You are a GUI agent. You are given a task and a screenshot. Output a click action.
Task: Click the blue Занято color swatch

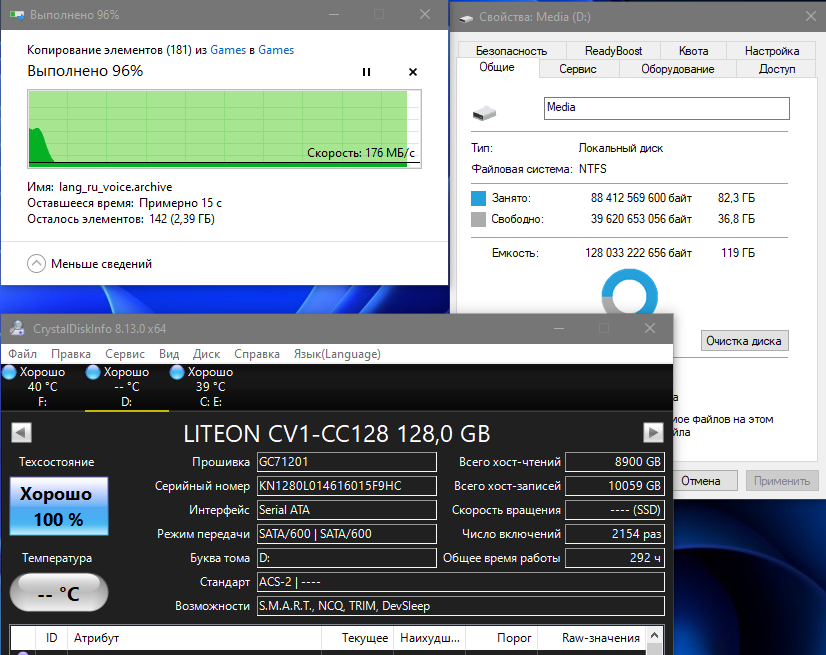click(x=478, y=198)
